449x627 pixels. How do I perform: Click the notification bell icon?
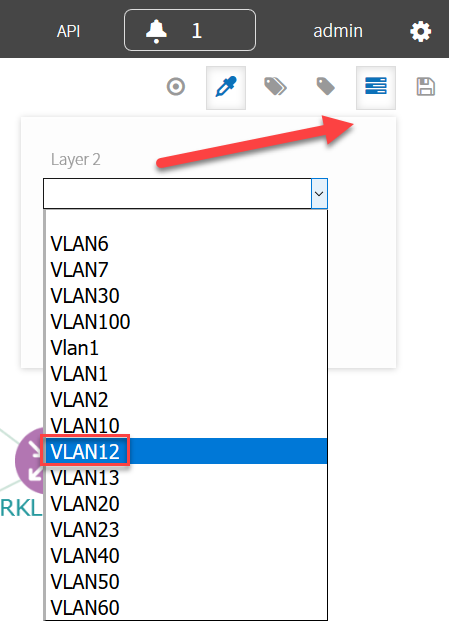[156, 31]
